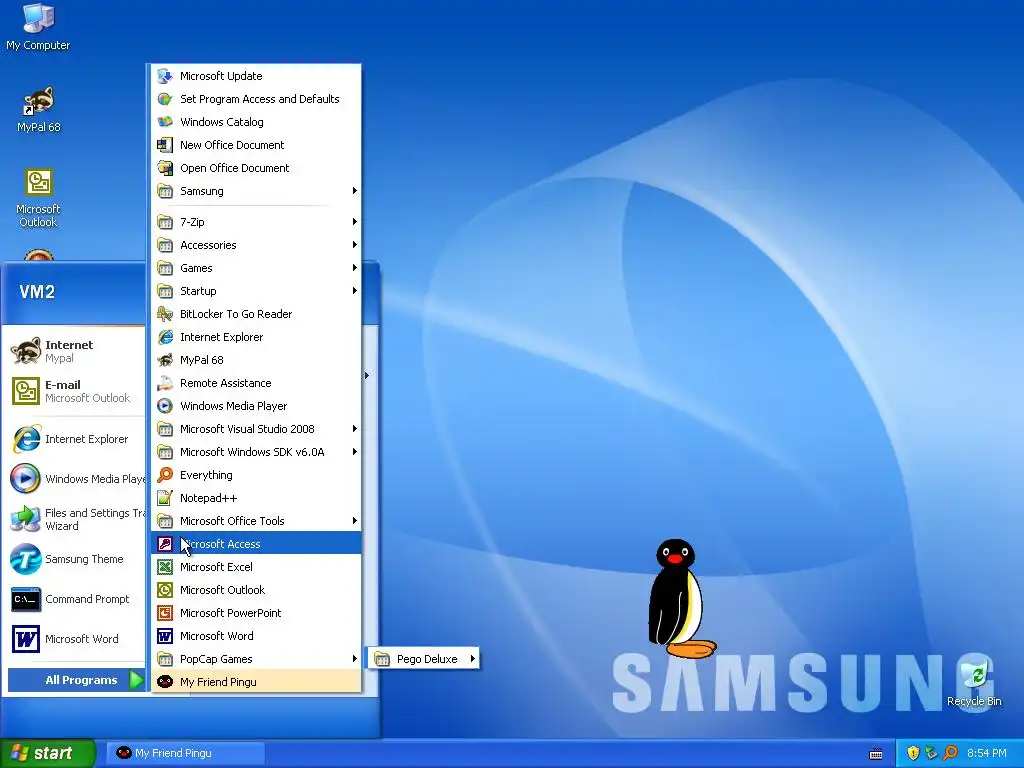Click the Remote Assistance icon
The width and height of the screenshot is (1024, 768).
click(165, 383)
